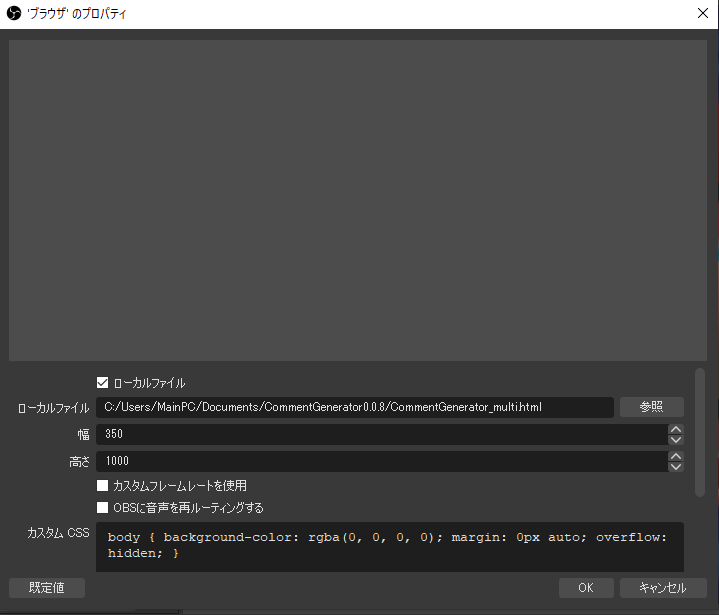The height and width of the screenshot is (615, 719).
Task: Click the 幅 width field showing 350
Action: [x=382, y=434]
